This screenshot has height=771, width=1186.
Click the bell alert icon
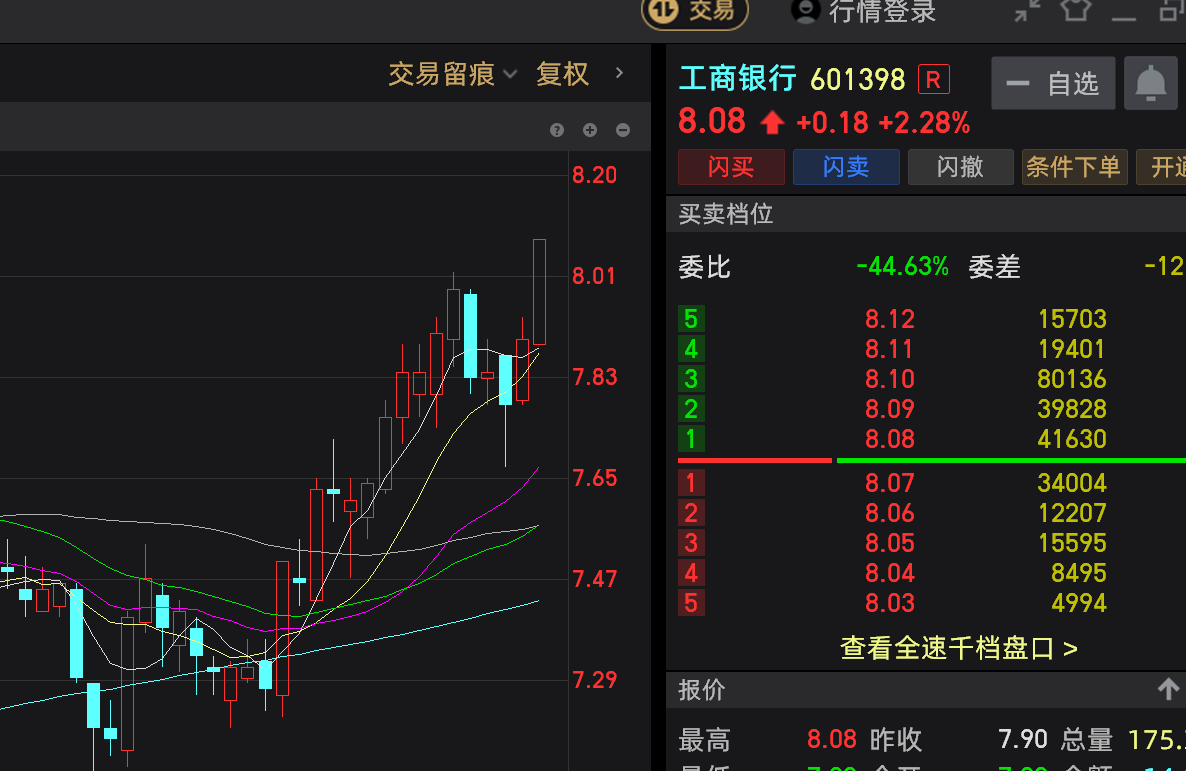pyautogui.click(x=1150, y=83)
